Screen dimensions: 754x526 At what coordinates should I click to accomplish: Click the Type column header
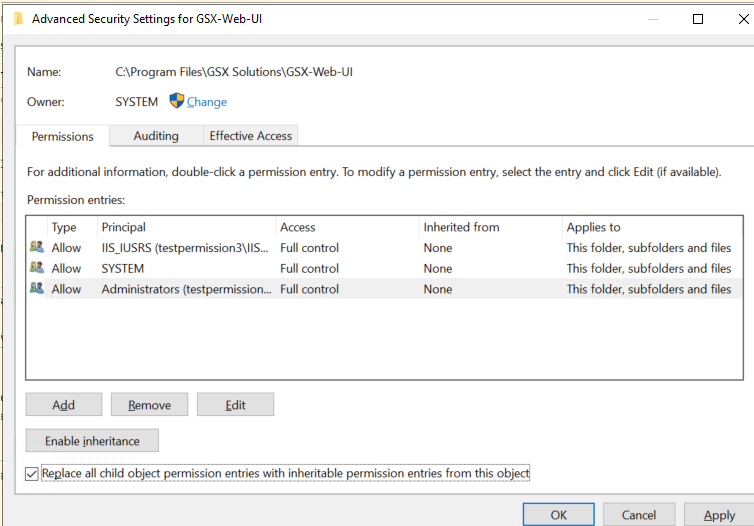(x=72, y=227)
